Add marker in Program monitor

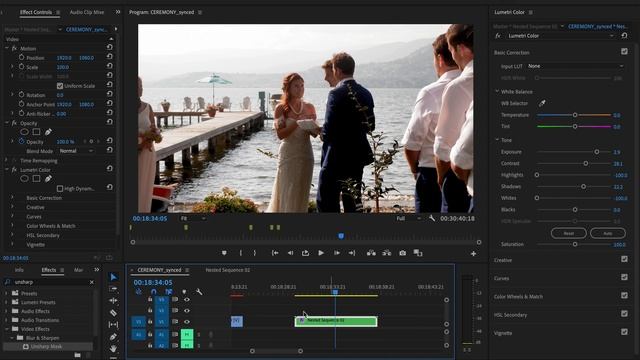coord(224,253)
